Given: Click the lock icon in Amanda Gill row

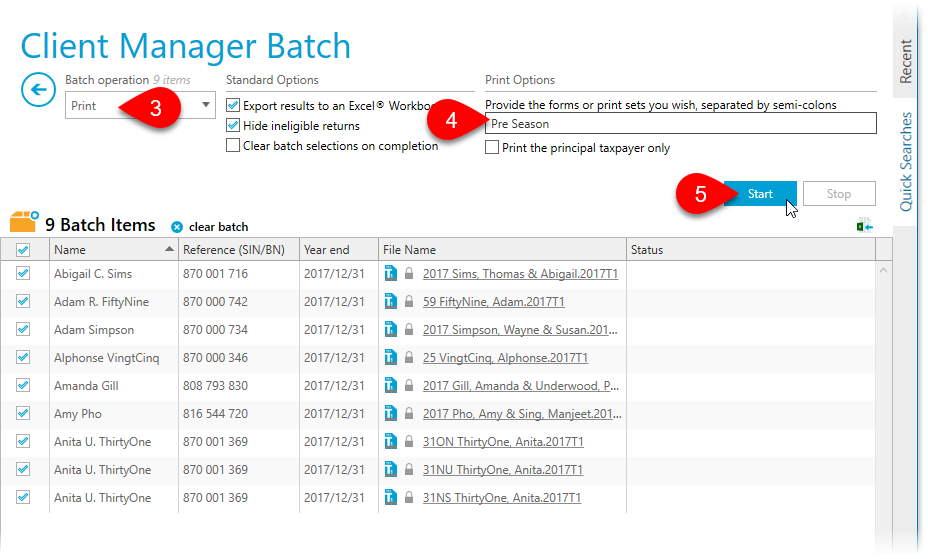Looking at the screenshot, I should (409, 385).
